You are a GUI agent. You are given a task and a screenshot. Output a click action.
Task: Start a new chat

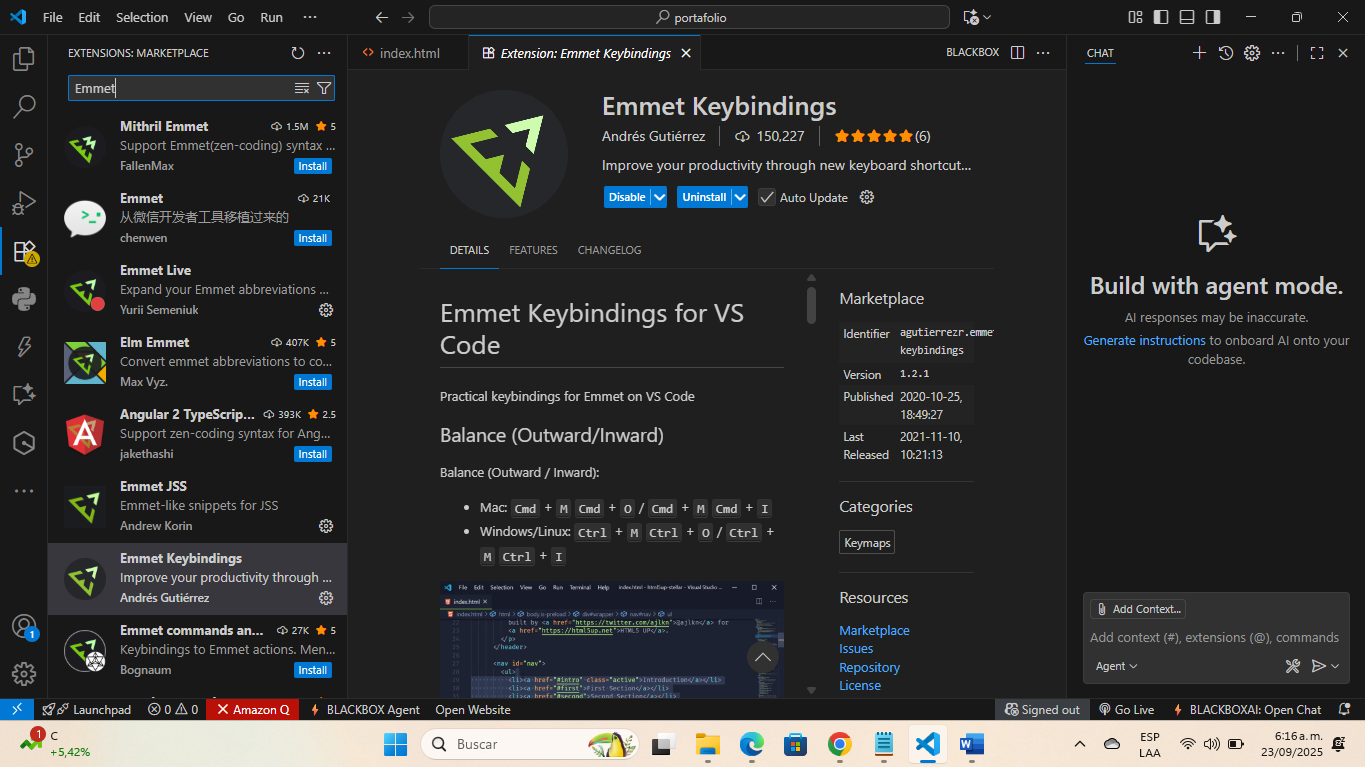point(1200,53)
